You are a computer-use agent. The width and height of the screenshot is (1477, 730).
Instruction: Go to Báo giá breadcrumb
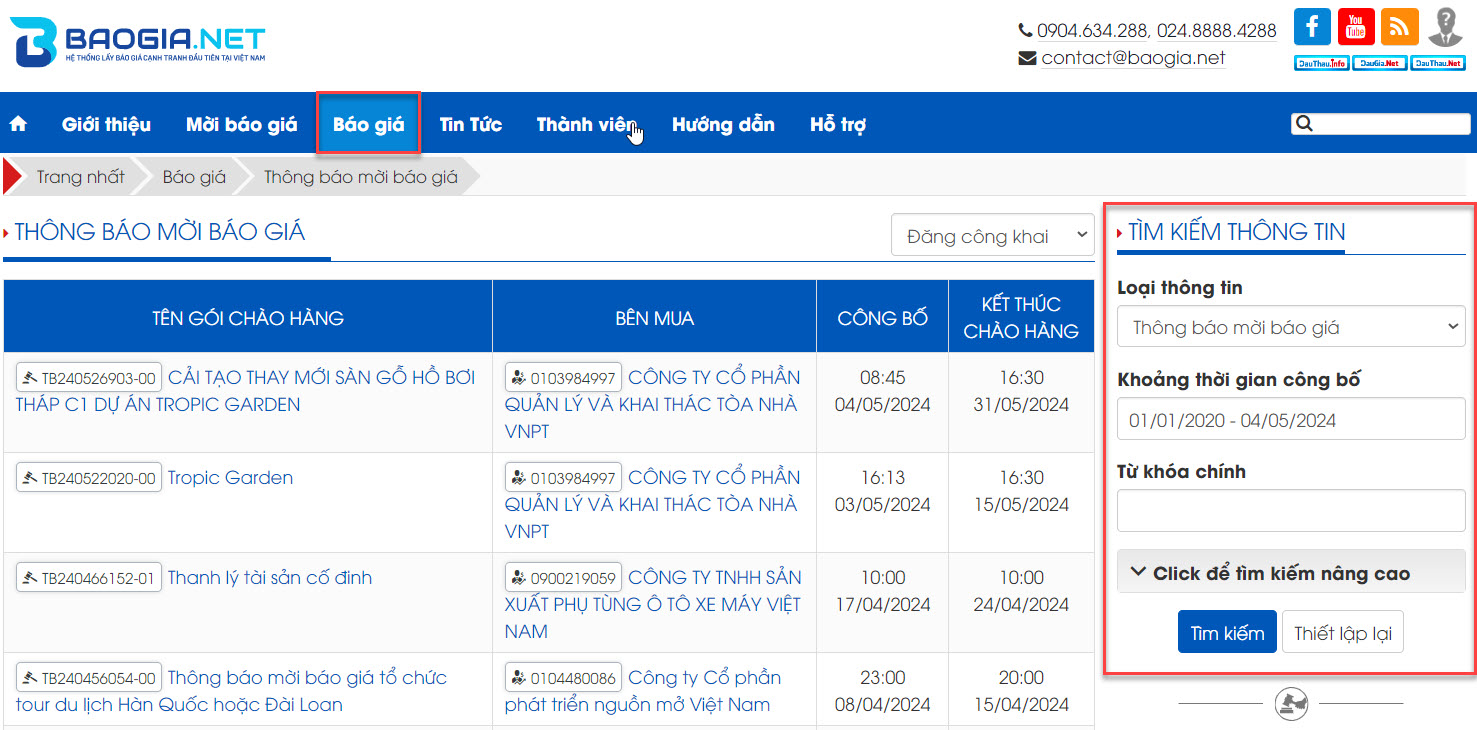pyautogui.click(x=194, y=177)
